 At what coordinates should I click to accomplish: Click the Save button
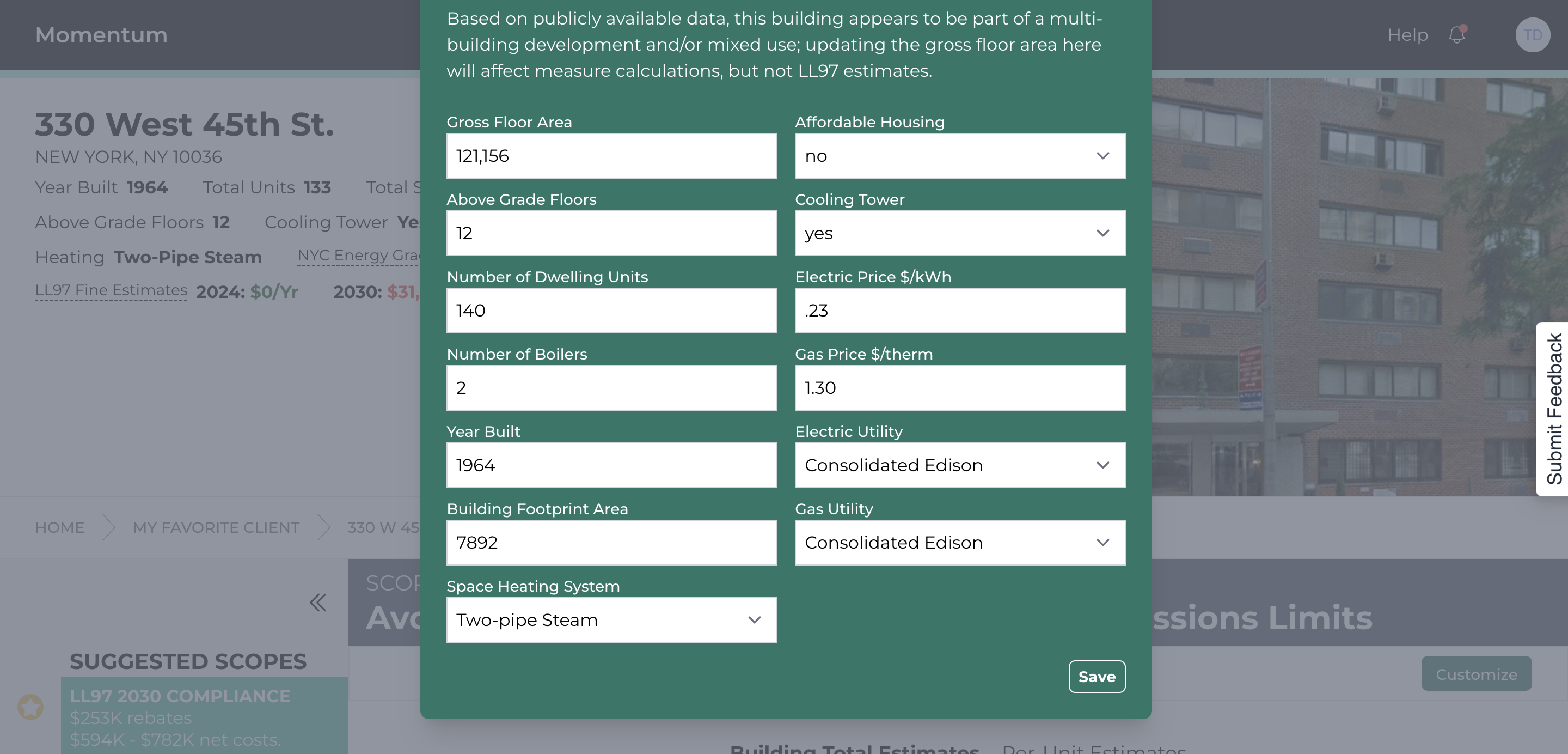(x=1097, y=677)
